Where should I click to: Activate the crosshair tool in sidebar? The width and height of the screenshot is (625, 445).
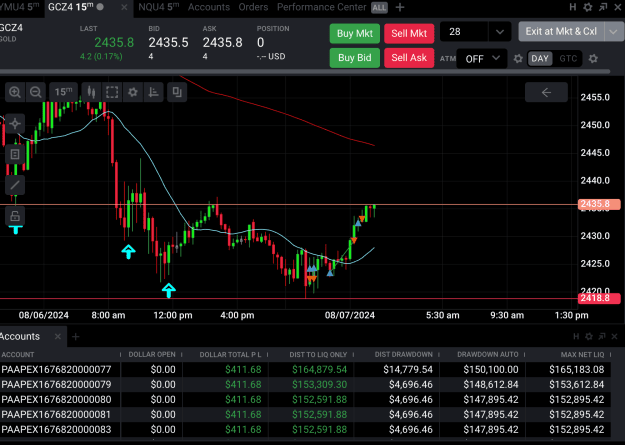[15, 124]
